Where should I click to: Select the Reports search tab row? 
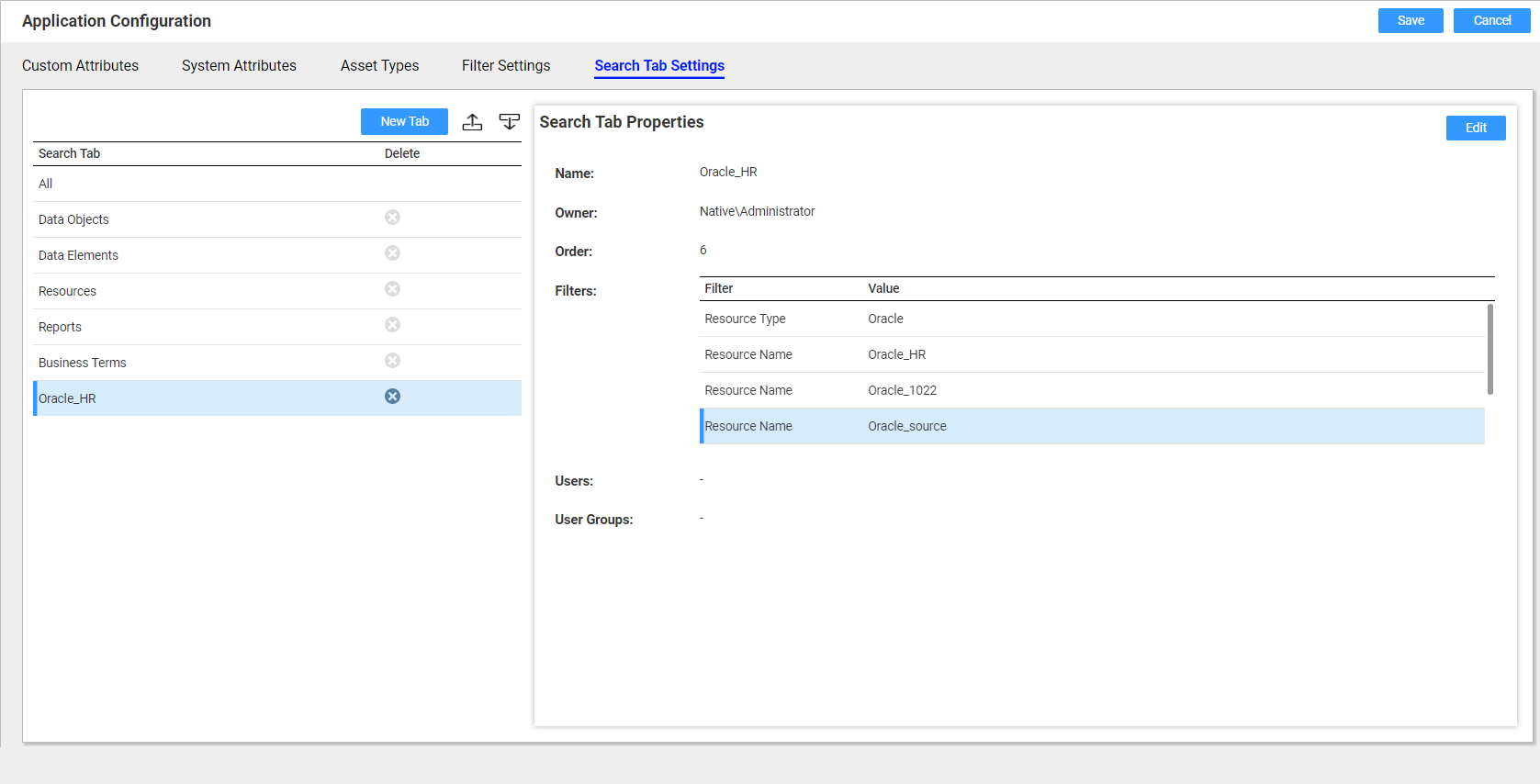pos(277,327)
